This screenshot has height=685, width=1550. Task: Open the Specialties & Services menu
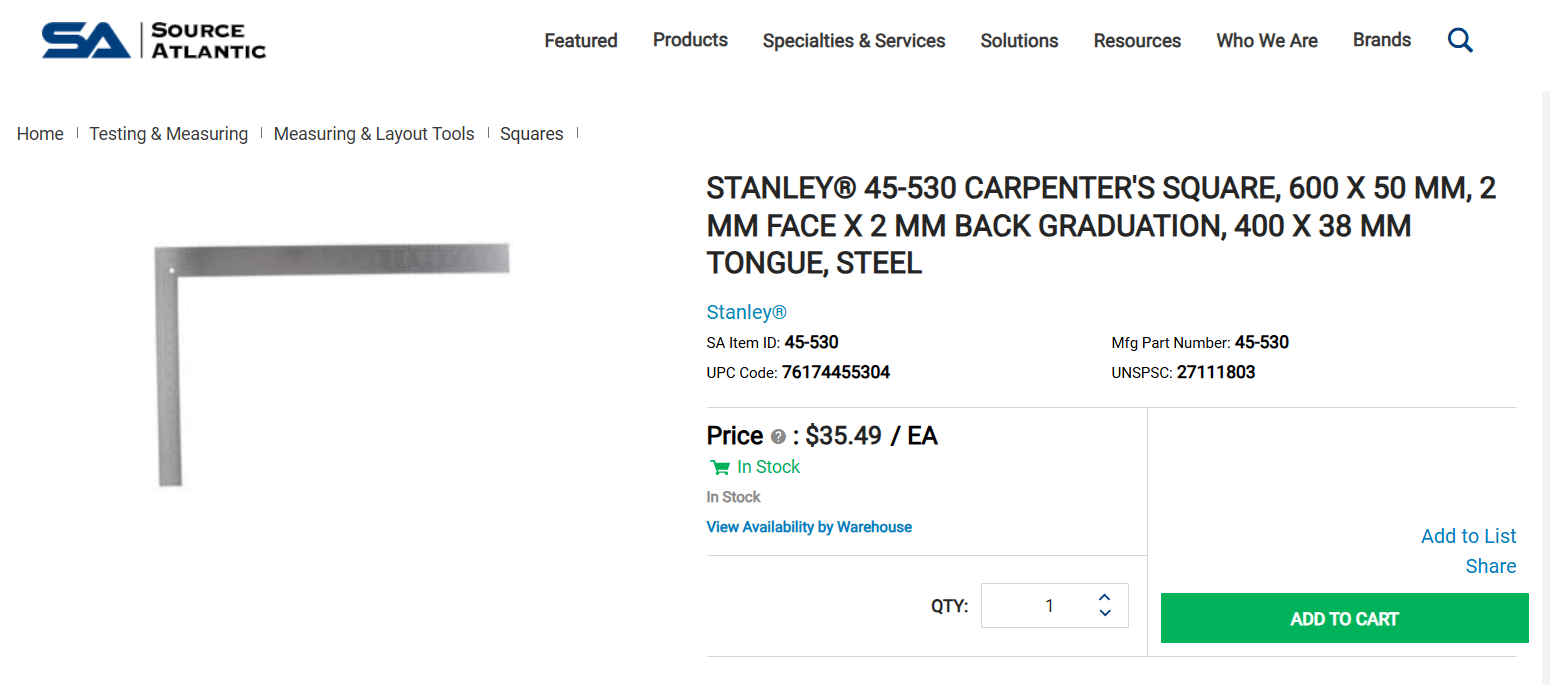pos(853,41)
